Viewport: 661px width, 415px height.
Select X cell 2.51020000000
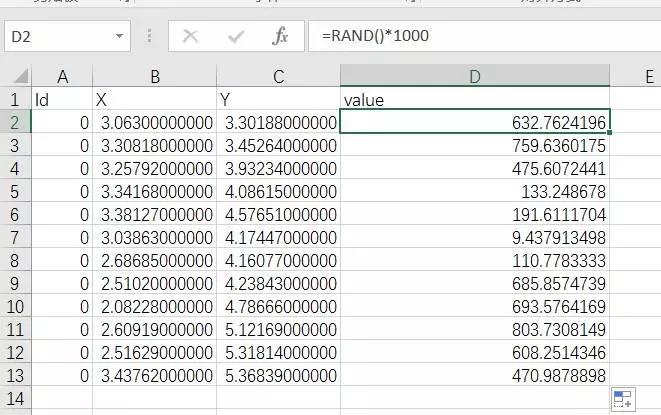(x=154, y=283)
